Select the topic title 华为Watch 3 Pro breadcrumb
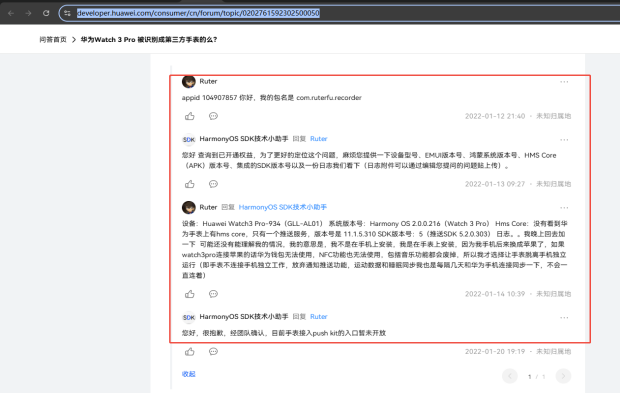The width and height of the screenshot is (621, 394). (149, 40)
